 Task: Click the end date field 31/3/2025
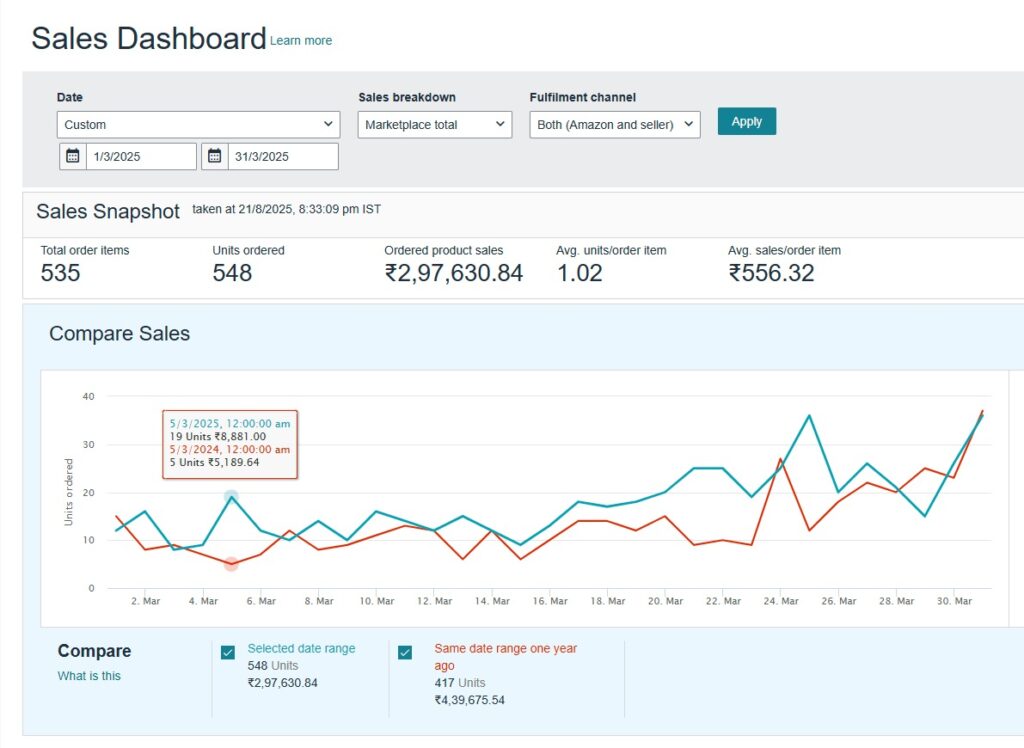click(x=282, y=156)
